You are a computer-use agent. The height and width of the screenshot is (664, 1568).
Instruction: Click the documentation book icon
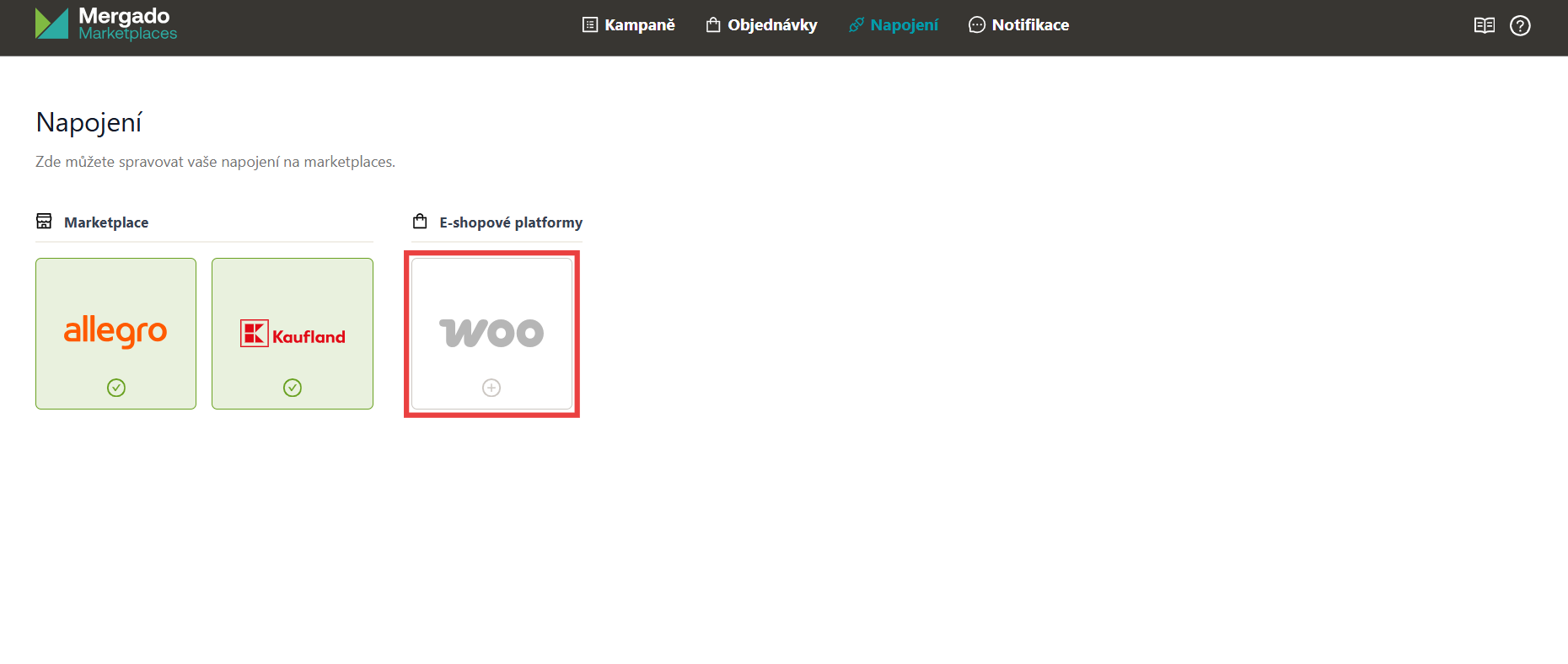[x=1485, y=25]
